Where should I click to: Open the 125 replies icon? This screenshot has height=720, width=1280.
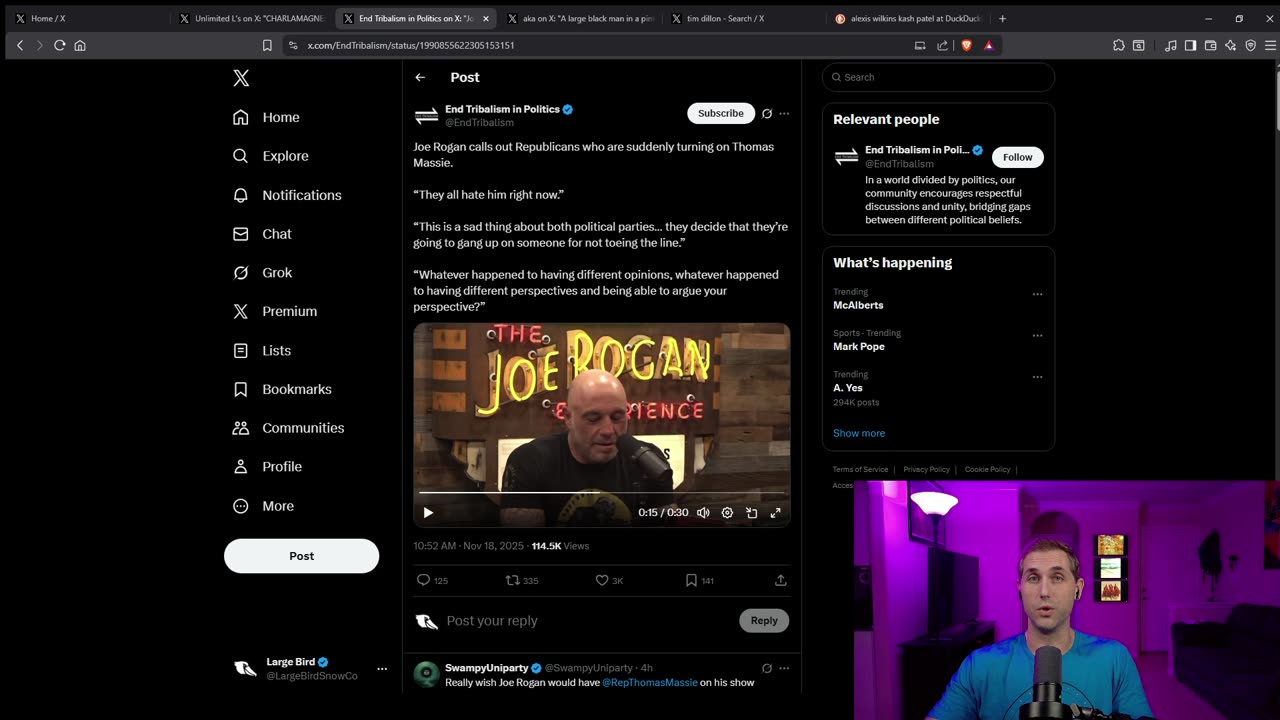pyautogui.click(x=432, y=580)
